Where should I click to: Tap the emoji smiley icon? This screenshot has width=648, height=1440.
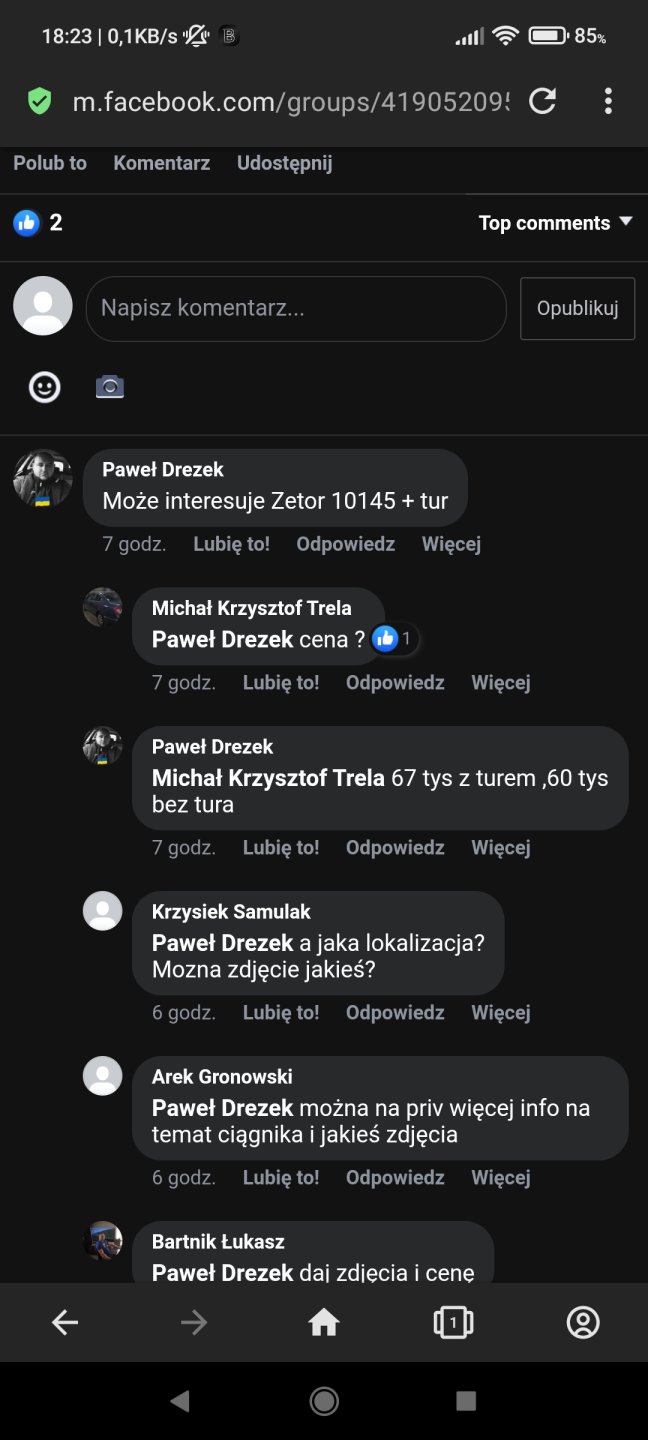(x=45, y=387)
